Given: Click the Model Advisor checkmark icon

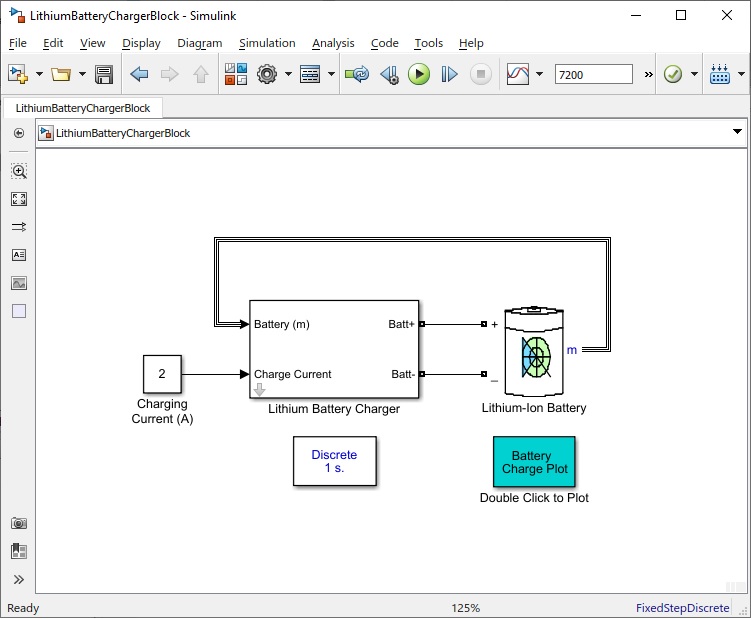Looking at the screenshot, I should tap(673, 74).
